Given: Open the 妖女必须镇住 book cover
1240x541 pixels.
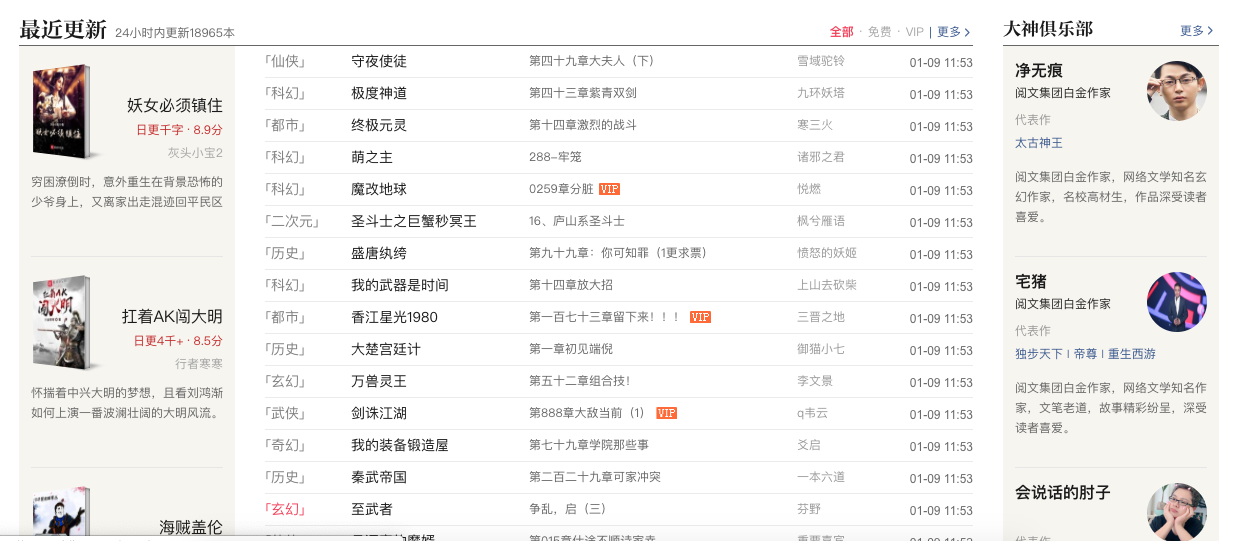Looking at the screenshot, I should (x=62, y=110).
